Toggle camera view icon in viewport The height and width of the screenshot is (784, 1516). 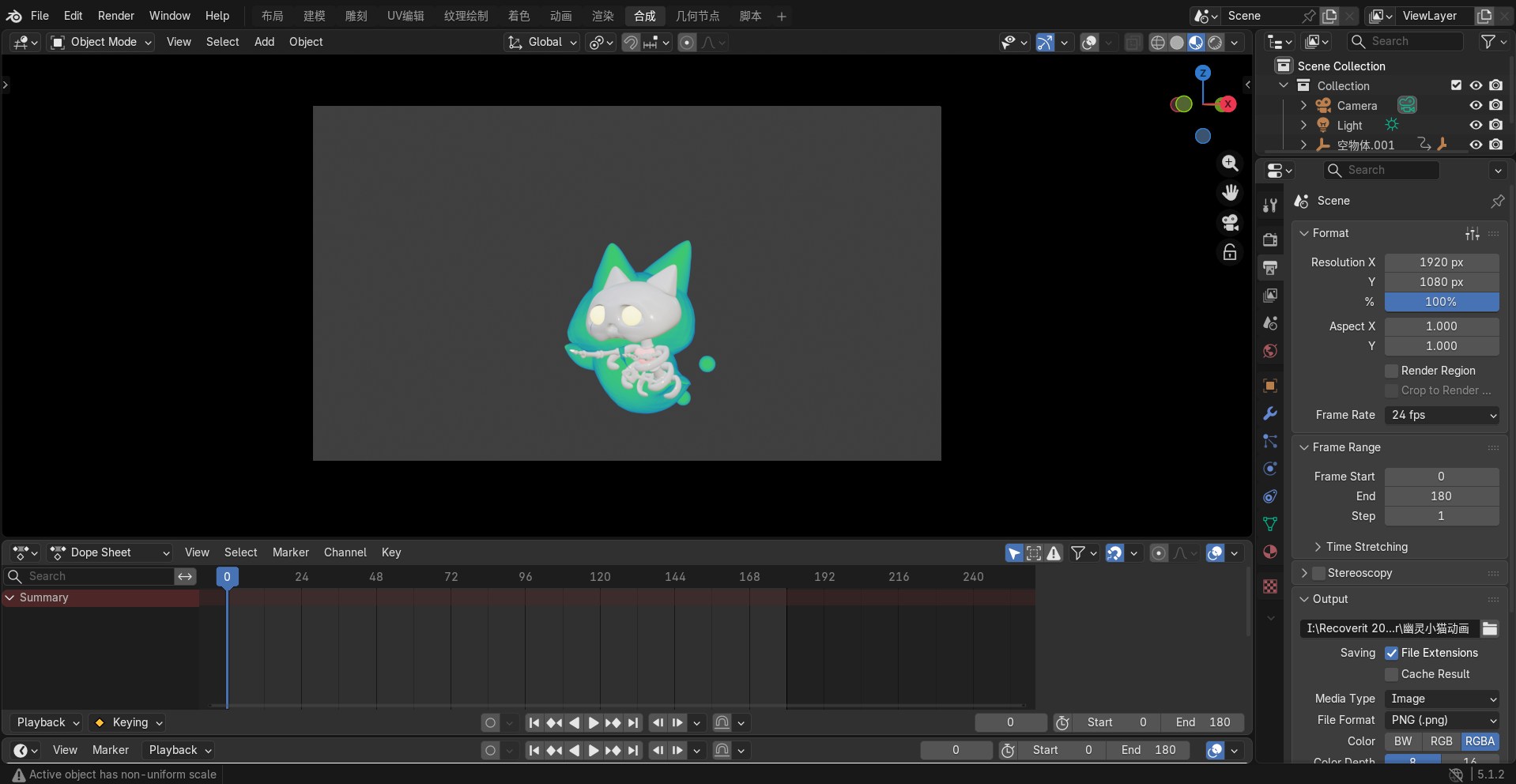pyautogui.click(x=1230, y=222)
